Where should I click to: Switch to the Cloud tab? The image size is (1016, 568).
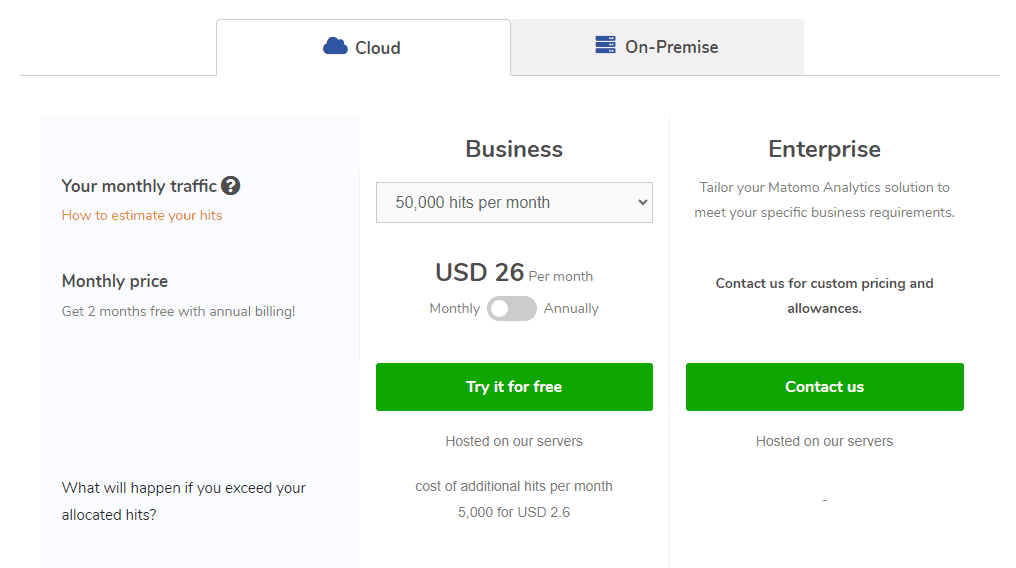tap(363, 47)
